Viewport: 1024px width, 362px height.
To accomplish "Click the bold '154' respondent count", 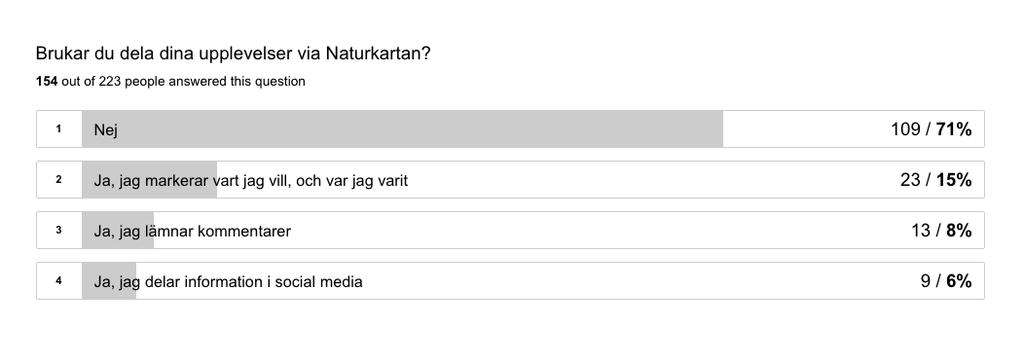I will click(46, 82).
